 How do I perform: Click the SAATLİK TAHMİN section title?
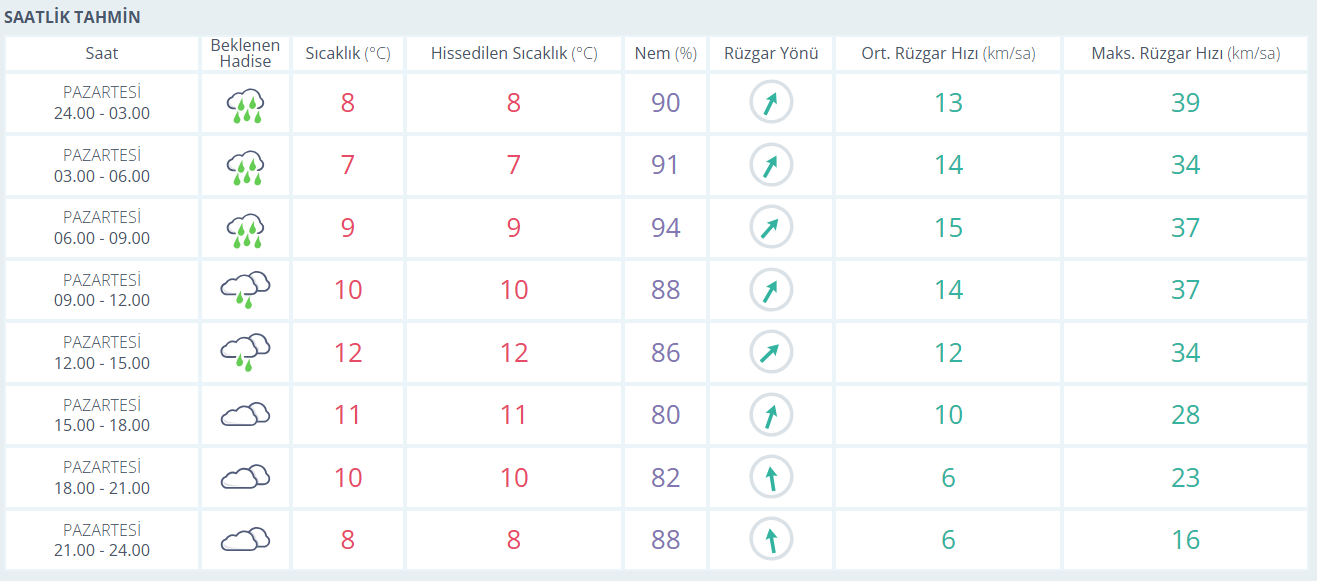72,18
